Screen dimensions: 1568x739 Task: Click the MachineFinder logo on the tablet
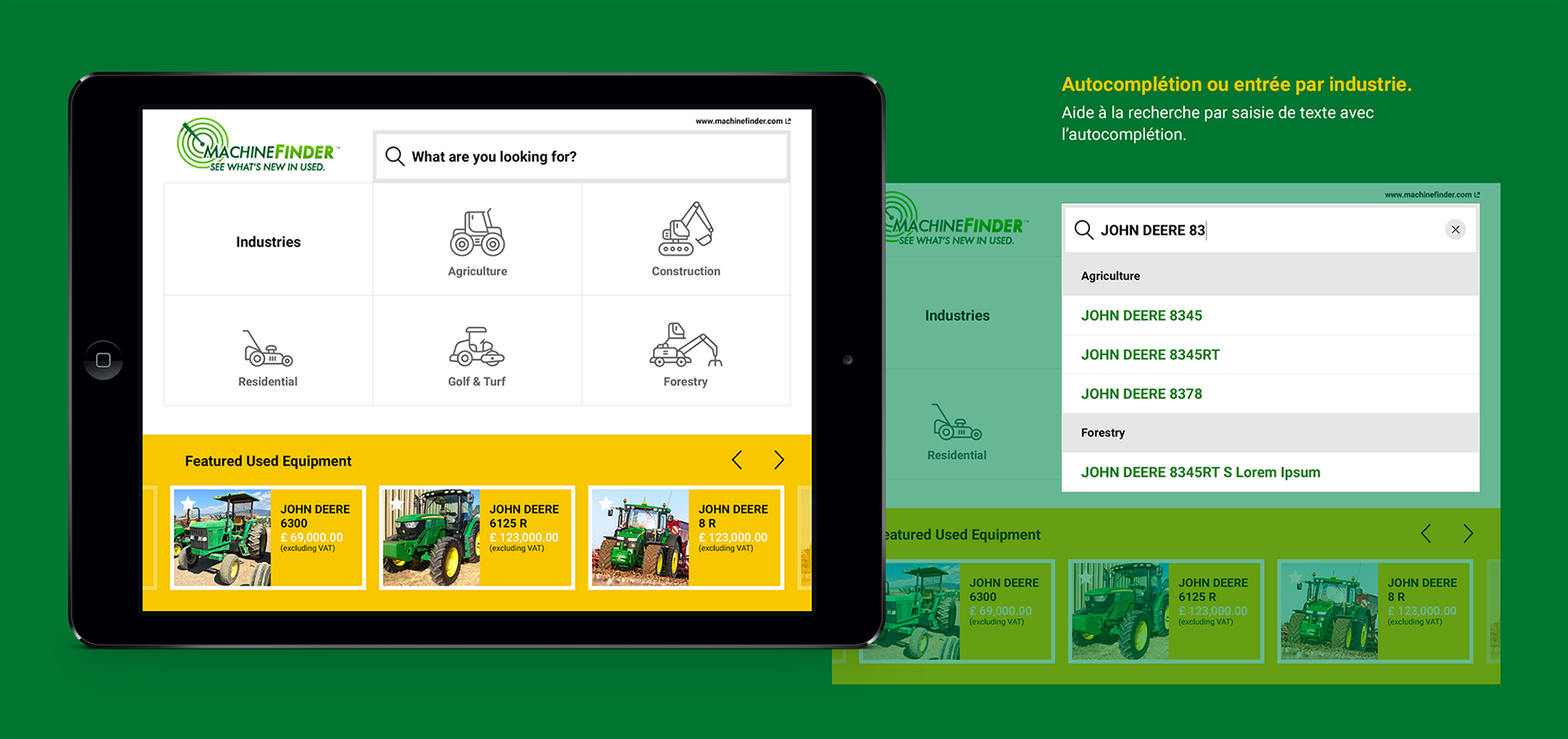(x=257, y=145)
